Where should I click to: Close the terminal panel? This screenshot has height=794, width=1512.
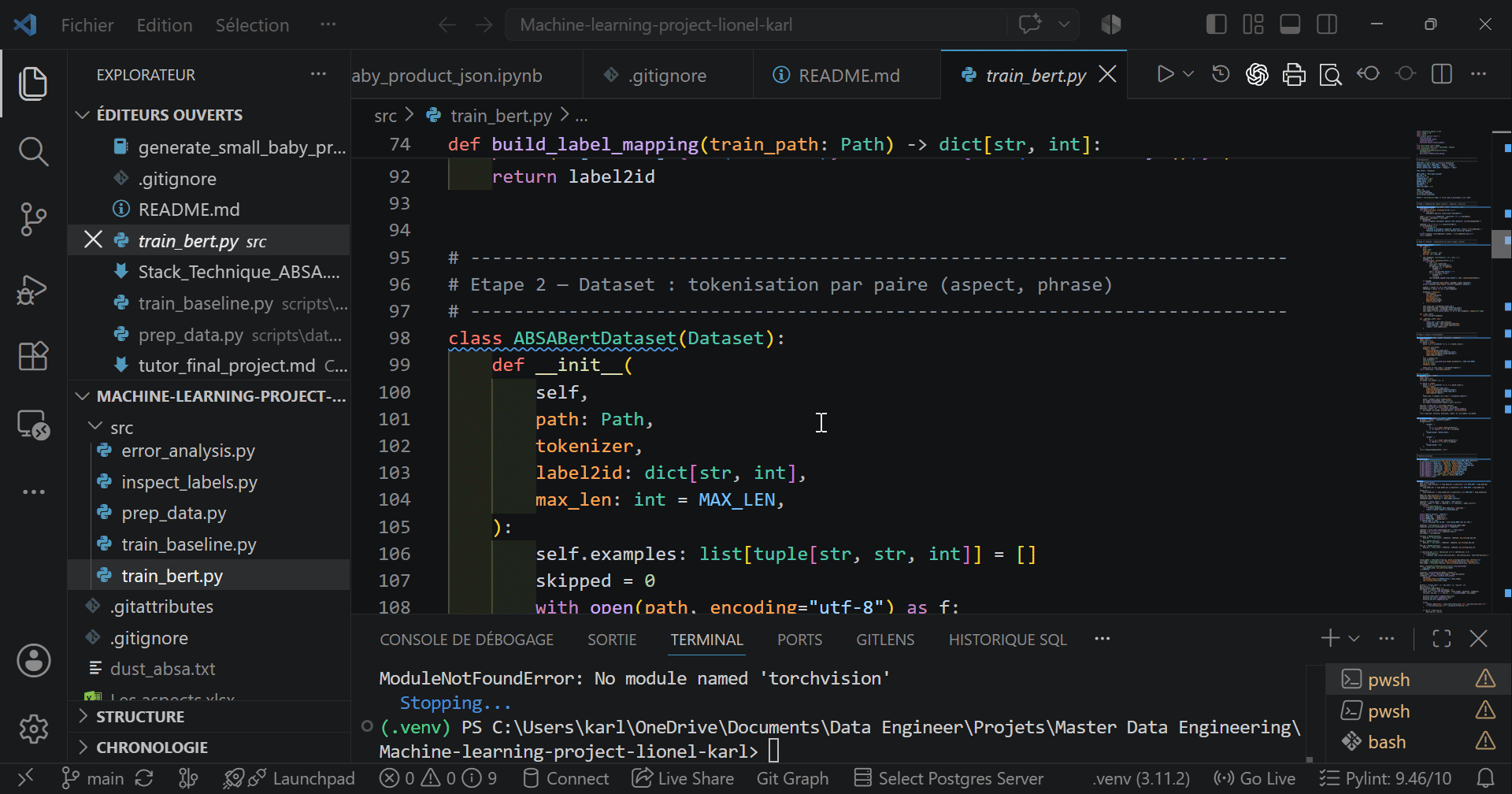point(1478,638)
